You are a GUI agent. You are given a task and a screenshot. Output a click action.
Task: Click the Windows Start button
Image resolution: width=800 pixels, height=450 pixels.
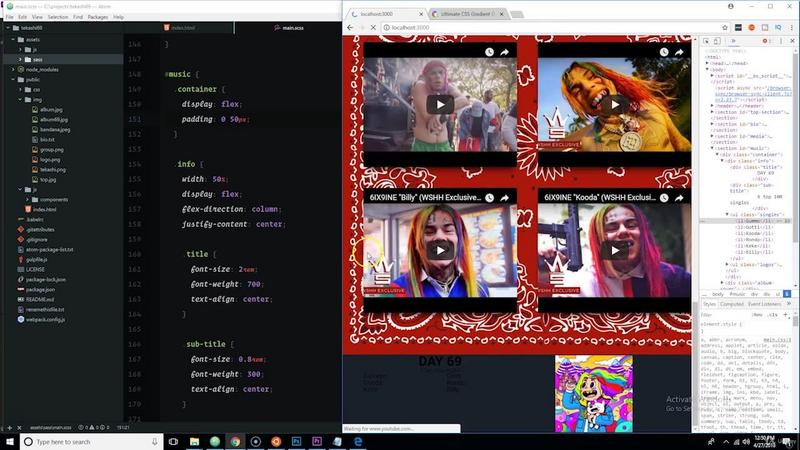(x=9, y=441)
